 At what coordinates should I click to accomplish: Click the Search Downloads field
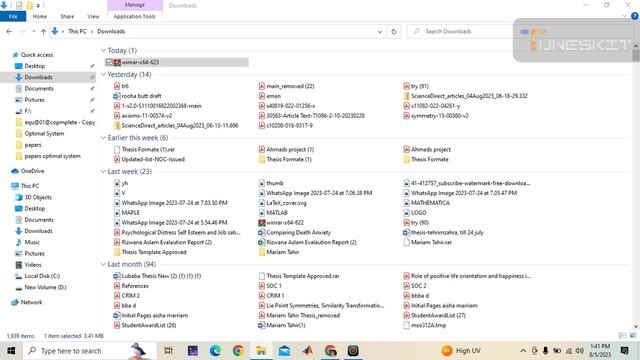coord(459,31)
